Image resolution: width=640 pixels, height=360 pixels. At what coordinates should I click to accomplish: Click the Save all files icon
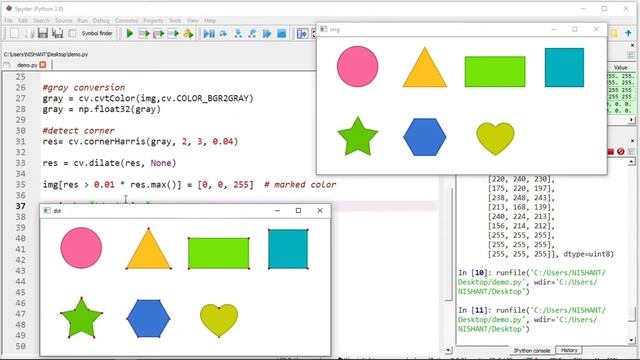point(58,33)
